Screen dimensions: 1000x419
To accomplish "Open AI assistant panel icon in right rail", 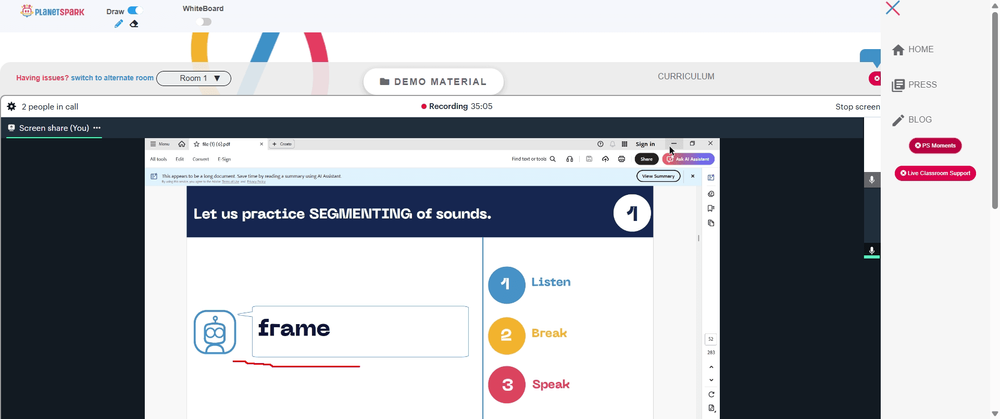I will coord(711,178).
